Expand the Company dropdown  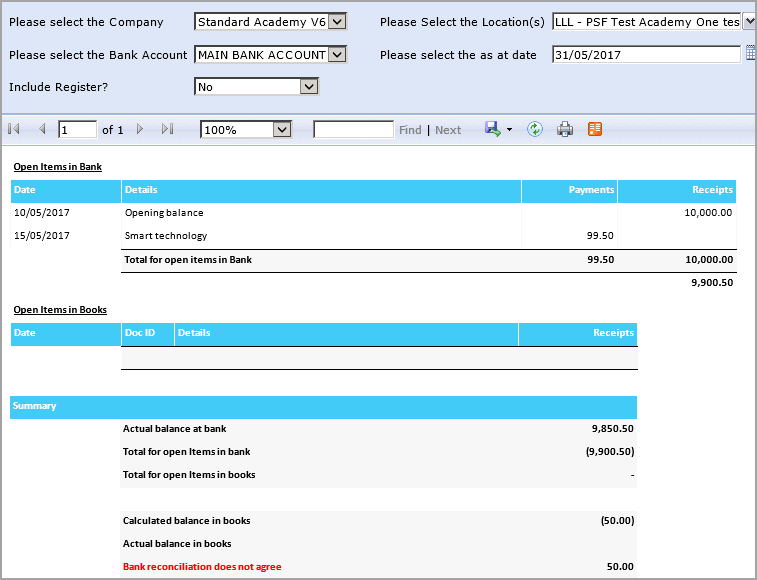tap(337, 22)
